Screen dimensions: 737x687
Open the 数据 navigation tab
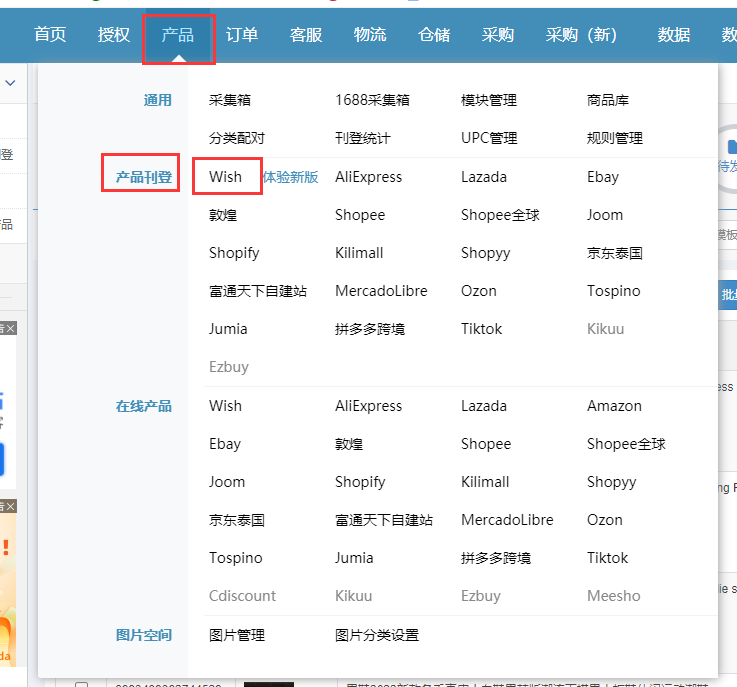[674, 35]
